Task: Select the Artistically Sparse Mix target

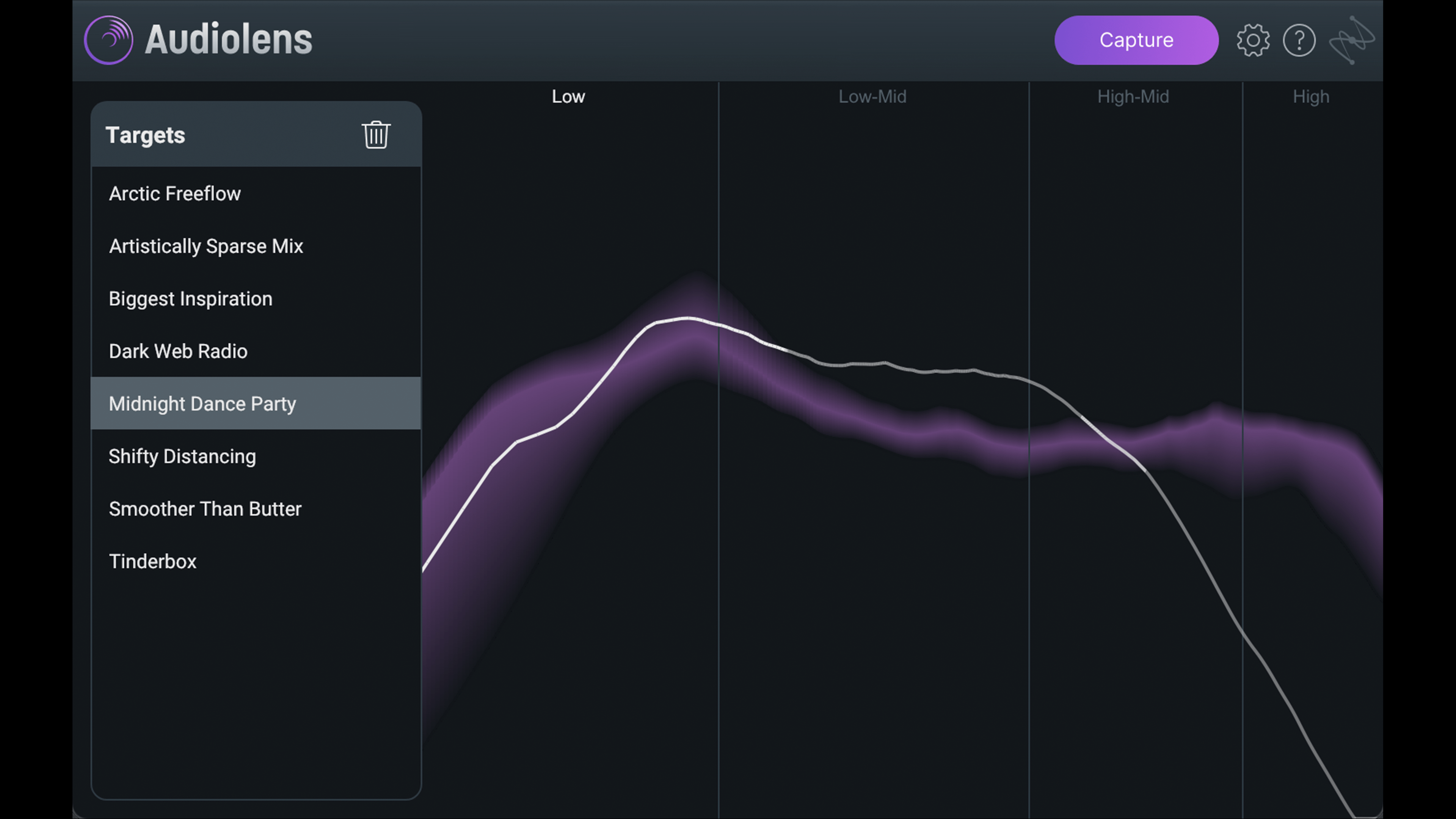Action: pos(256,246)
